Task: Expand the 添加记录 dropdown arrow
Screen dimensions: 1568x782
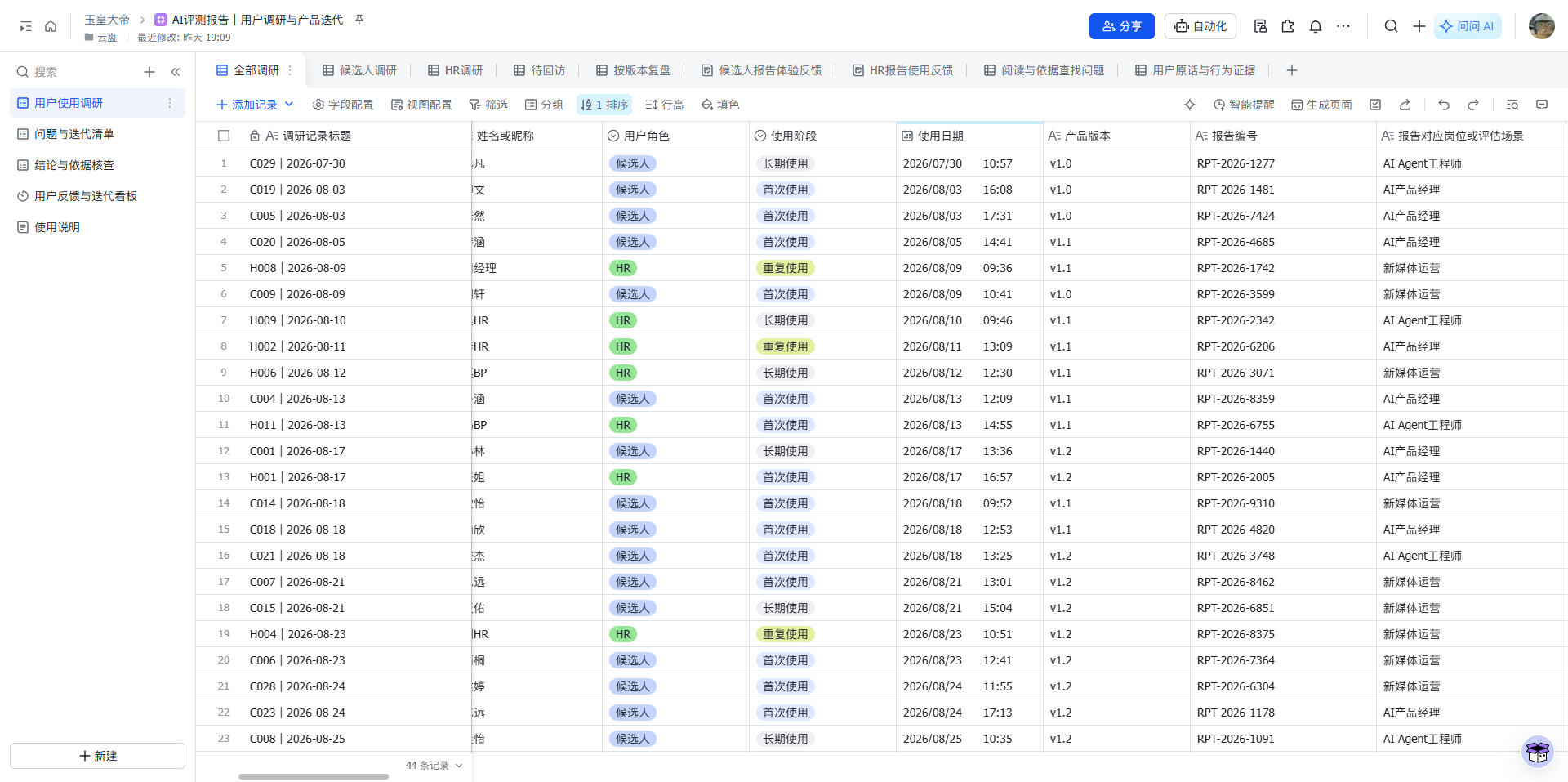Action: 289,105
